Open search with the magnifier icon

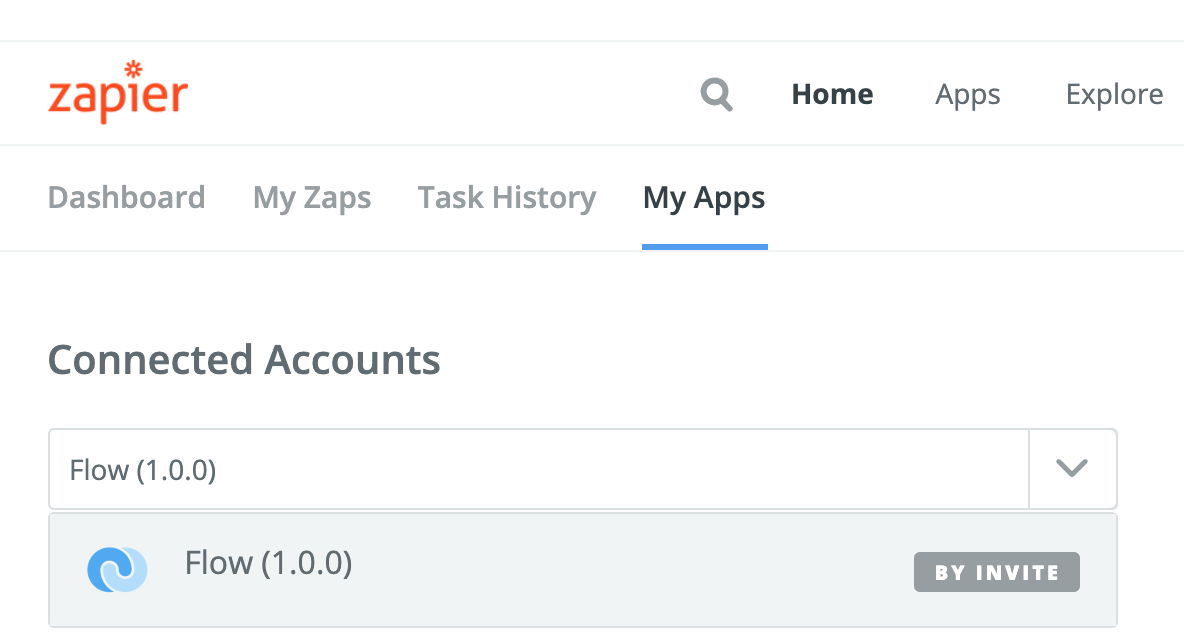(716, 94)
